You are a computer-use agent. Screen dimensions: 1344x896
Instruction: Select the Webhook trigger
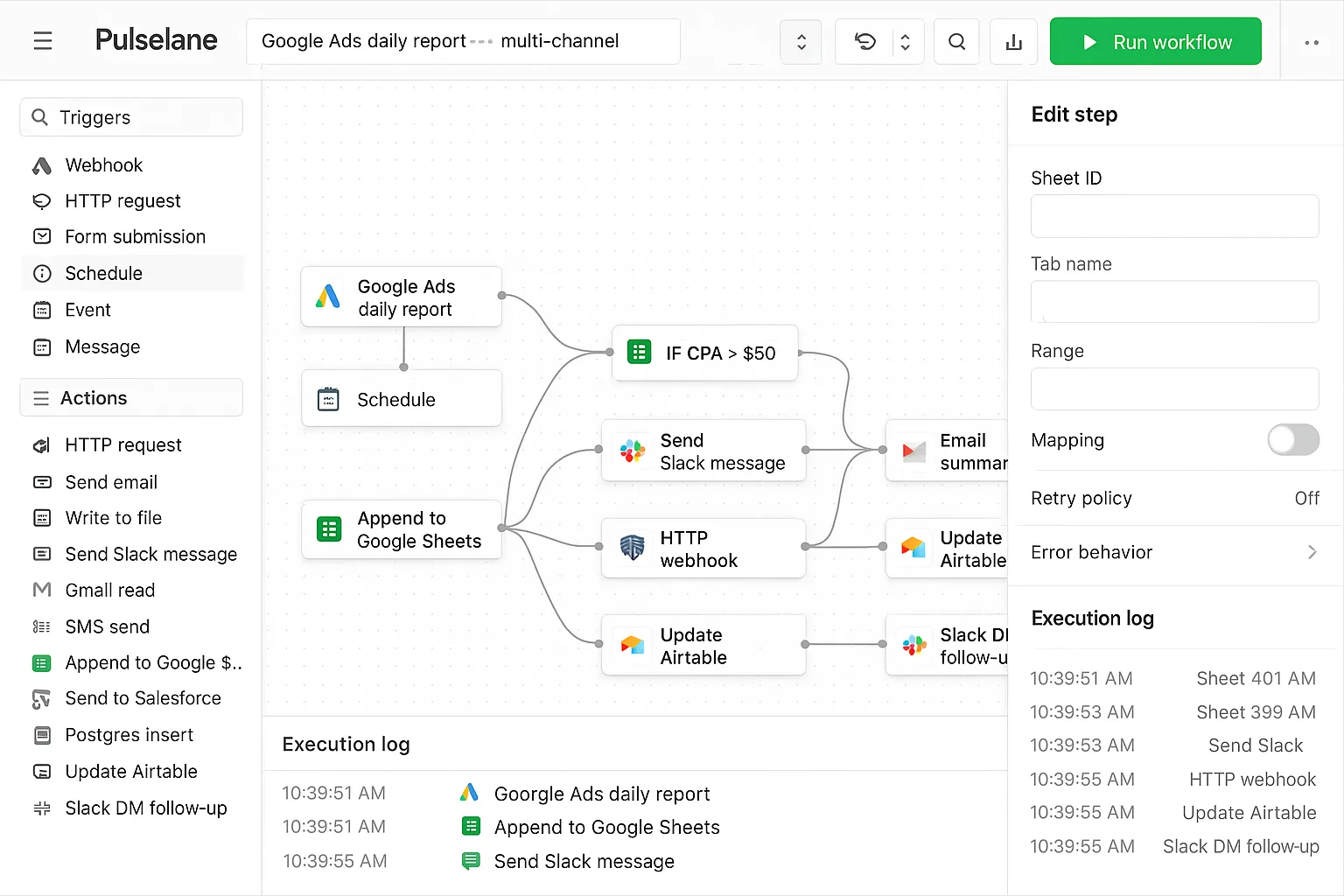(x=131, y=165)
